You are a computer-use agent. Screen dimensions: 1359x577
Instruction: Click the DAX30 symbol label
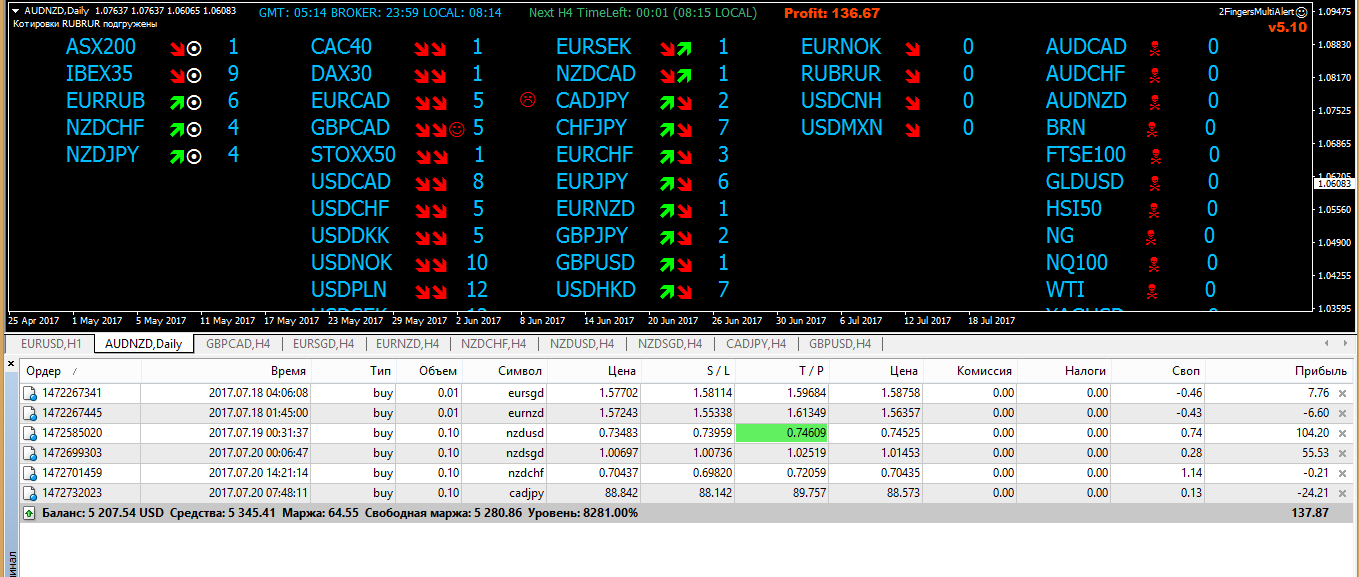[x=341, y=74]
